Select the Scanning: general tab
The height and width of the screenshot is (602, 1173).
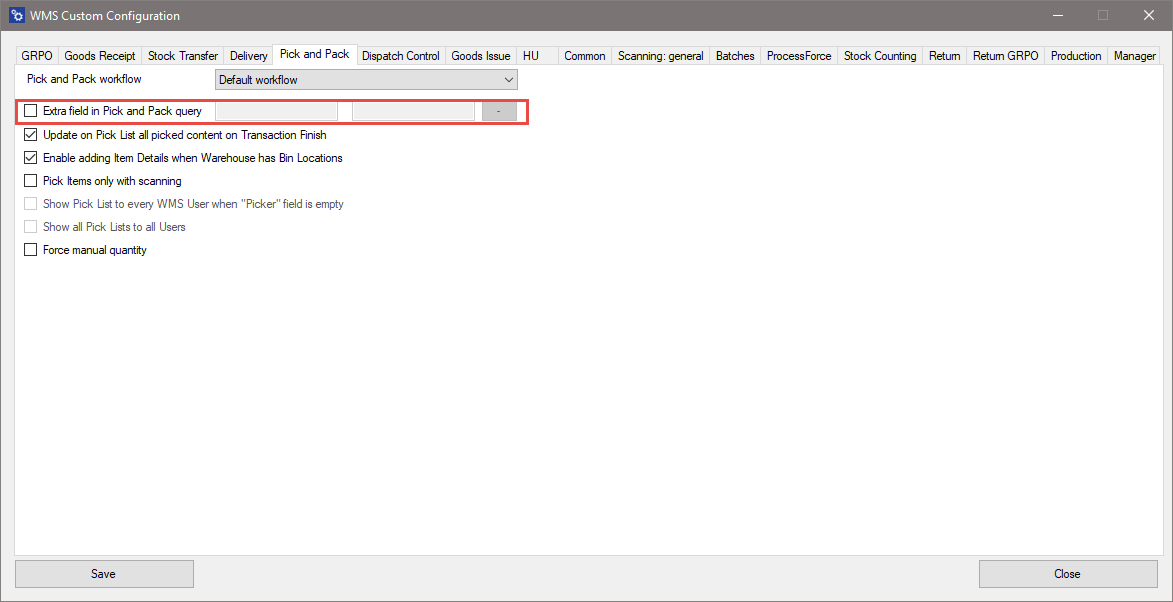[661, 56]
